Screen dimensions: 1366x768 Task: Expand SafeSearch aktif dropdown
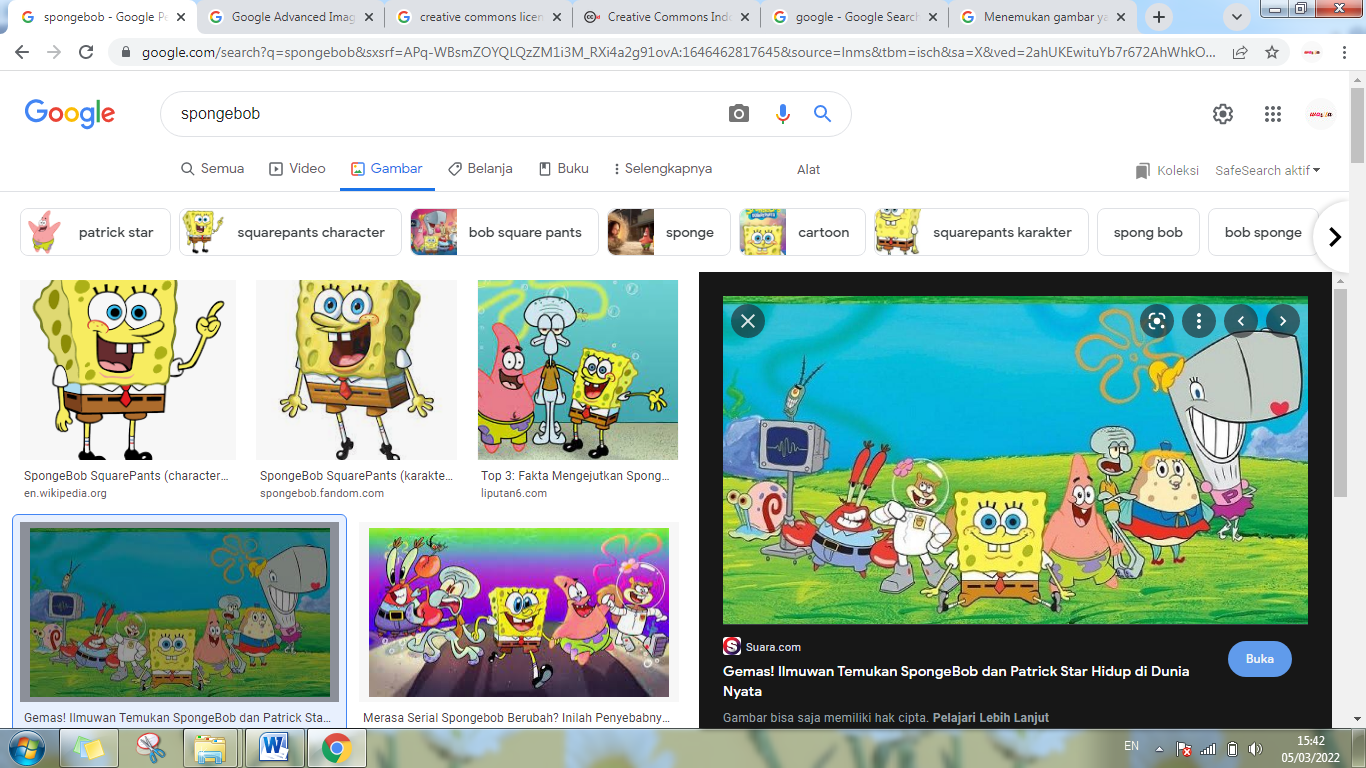pyautogui.click(x=1268, y=171)
